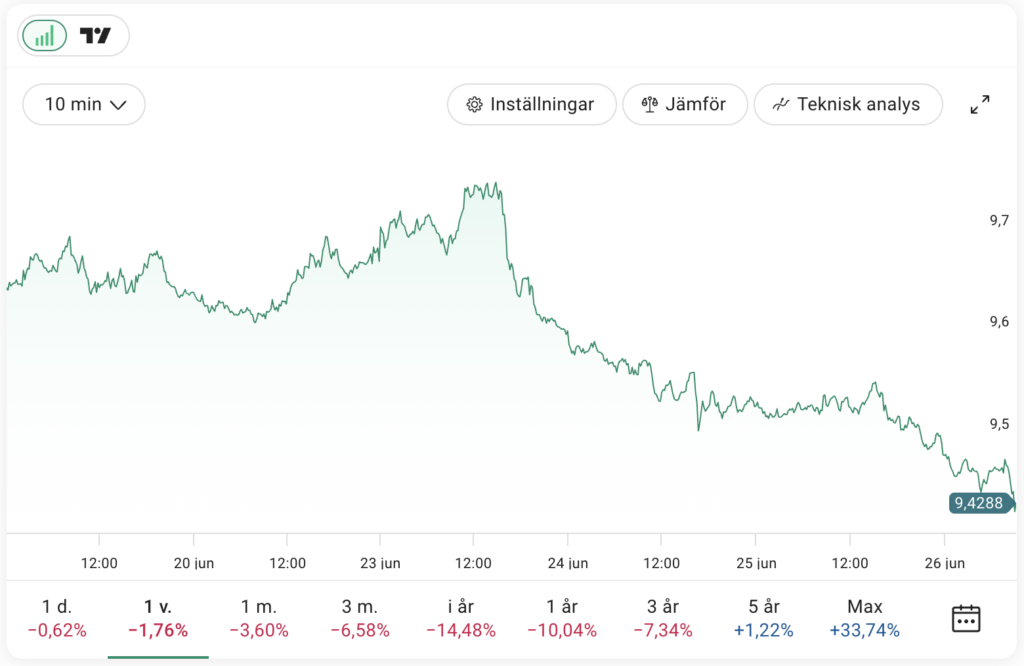Image resolution: width=1024 pixels, height=666 pixels.
Task: Click the scales icon in Jämför
Action: point(650,104)
